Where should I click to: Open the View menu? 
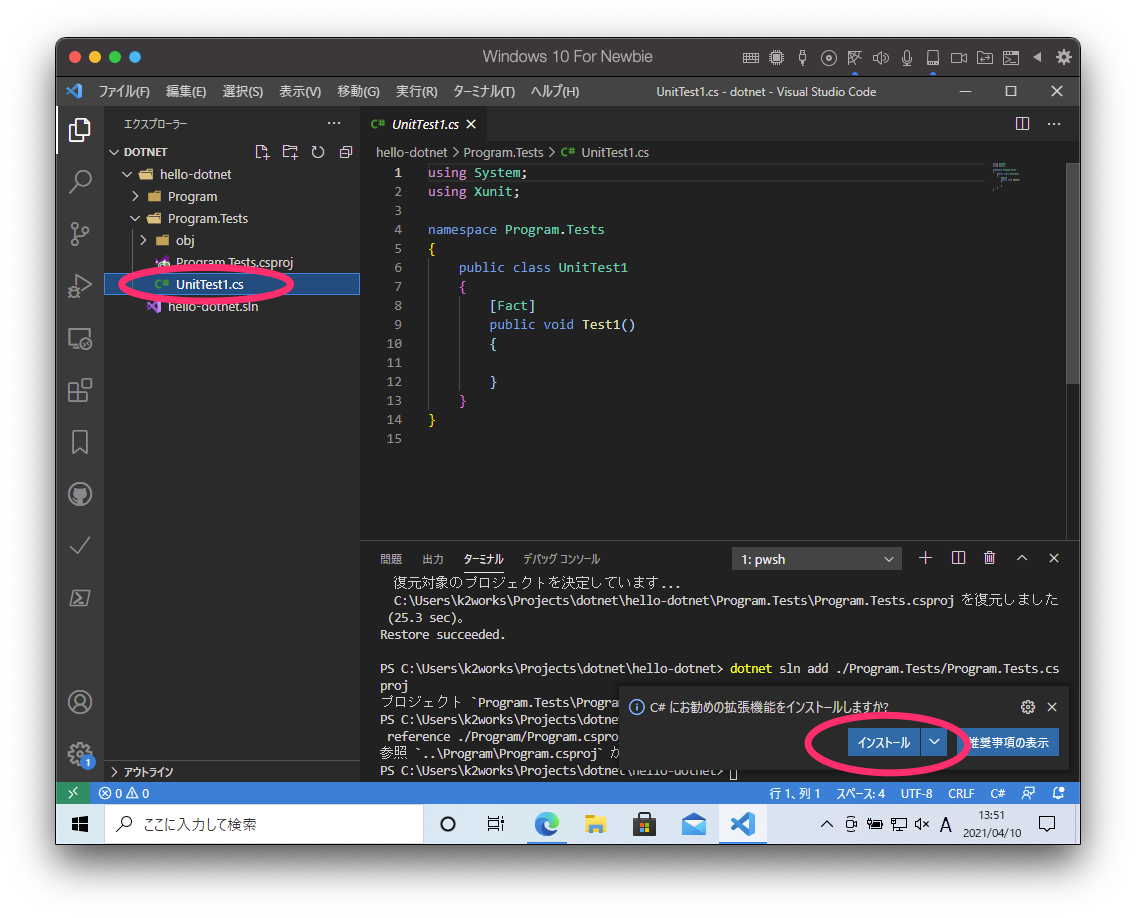point(301,92)
